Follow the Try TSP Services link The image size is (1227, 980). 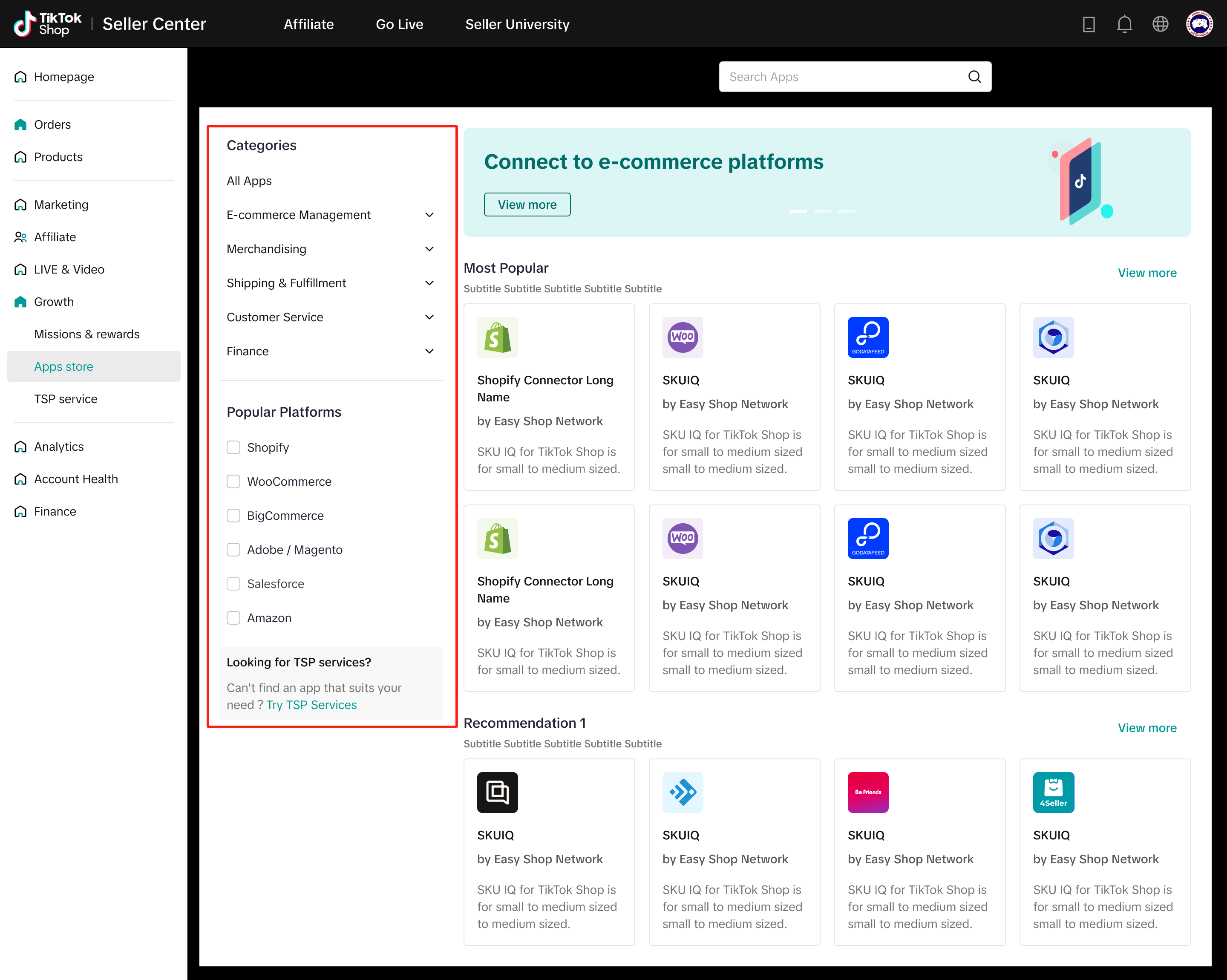[x=311, y=705]
